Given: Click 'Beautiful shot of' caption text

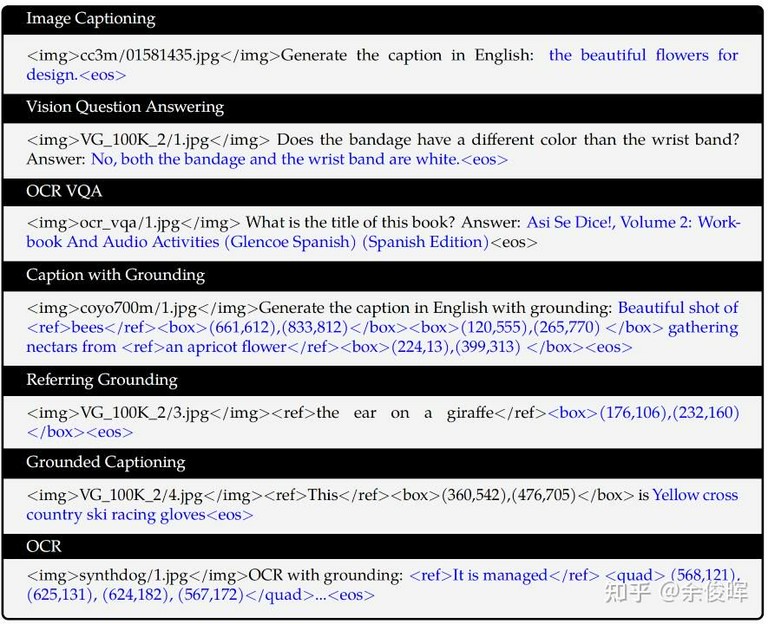Looking at the screenshot, I should tap(678, 308).
